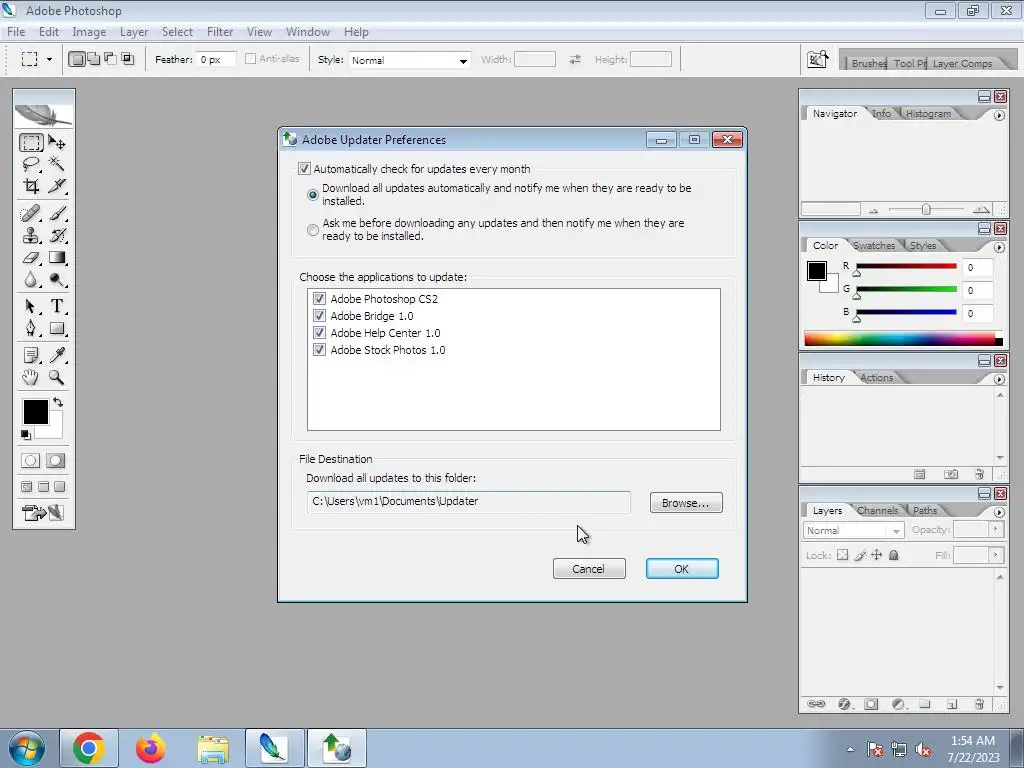Select the Pen tool
1024x768 pixels.
[31, 328]
